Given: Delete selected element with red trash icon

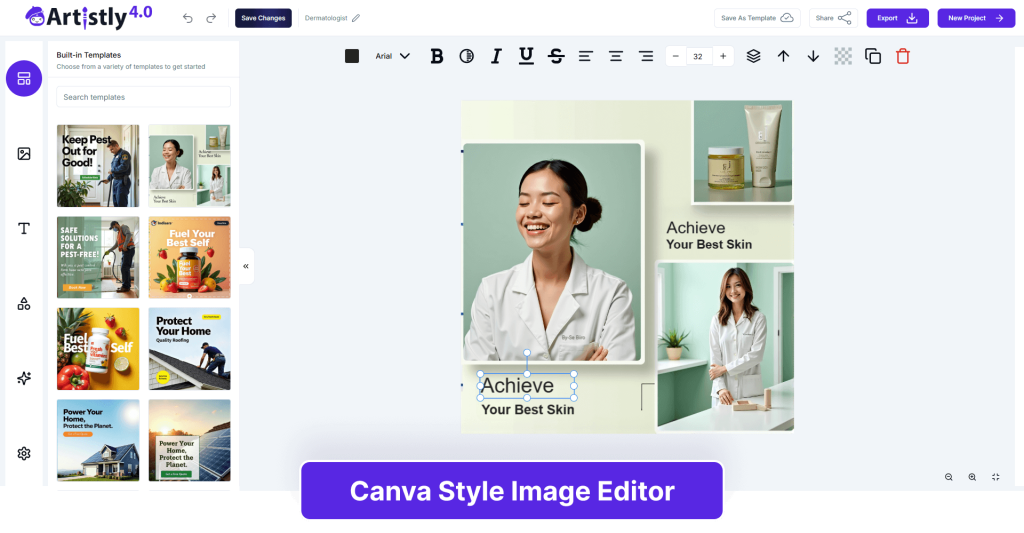Looking at the screenshot, I should (903, 56).
